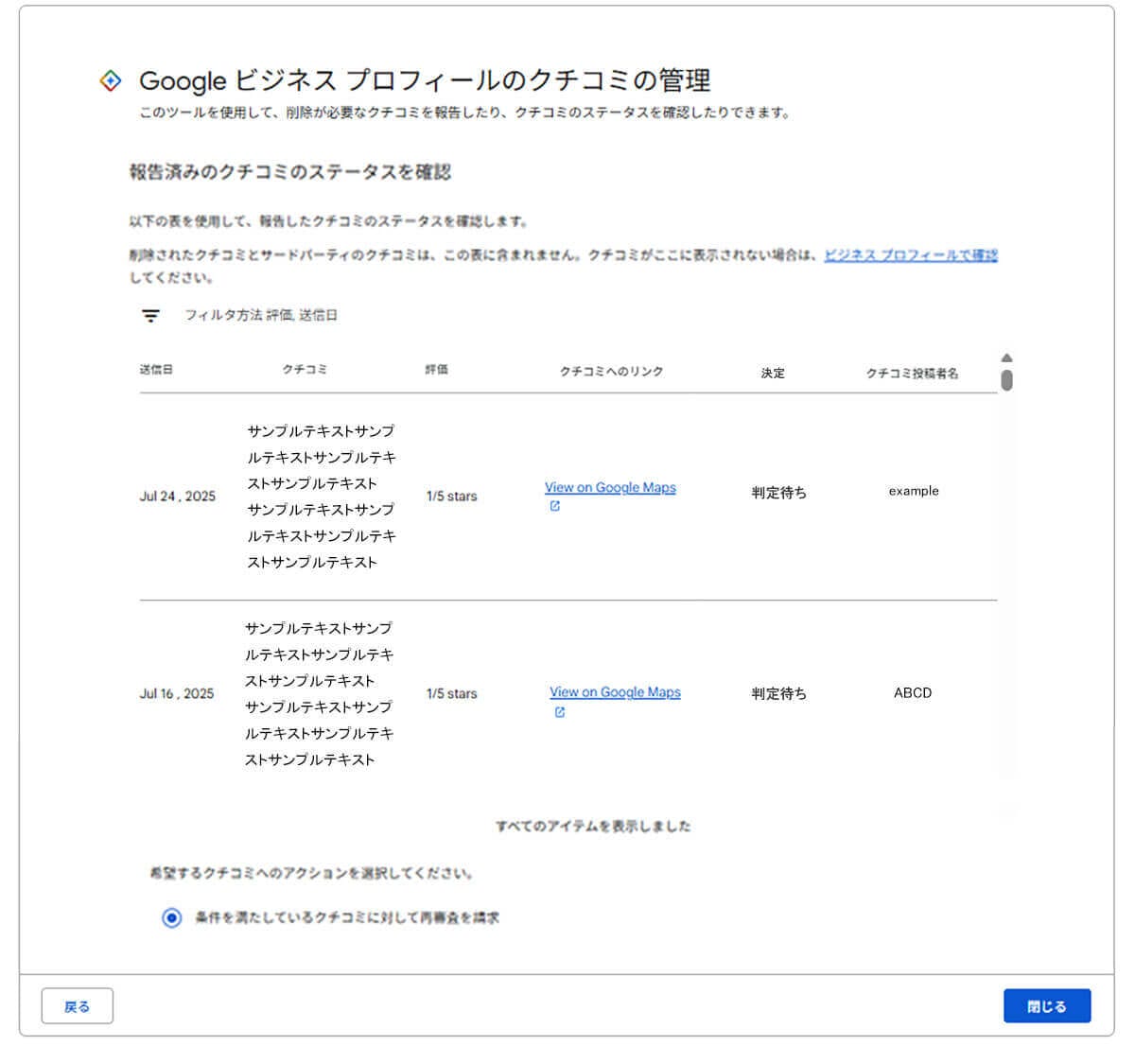Click the 評価 column header
Screen dimensions: 1135x1064
[436, 370]
